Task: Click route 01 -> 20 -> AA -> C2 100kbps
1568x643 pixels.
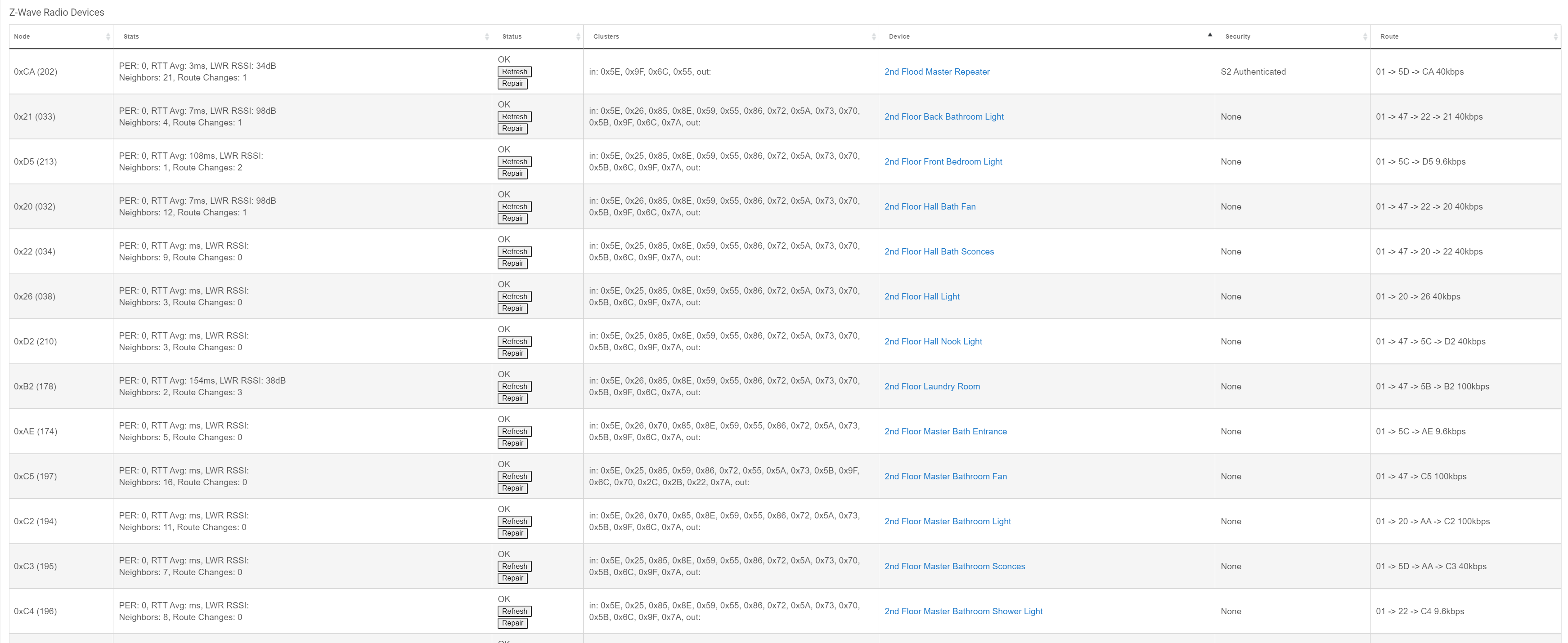Action: tap(1433, 522)
